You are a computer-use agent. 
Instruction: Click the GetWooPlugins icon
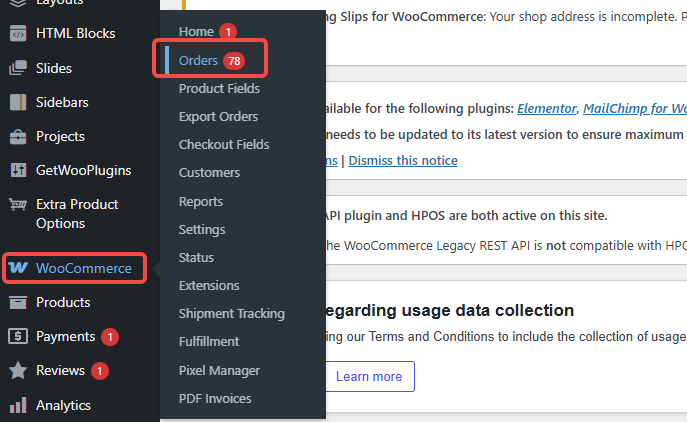[18, 170]
